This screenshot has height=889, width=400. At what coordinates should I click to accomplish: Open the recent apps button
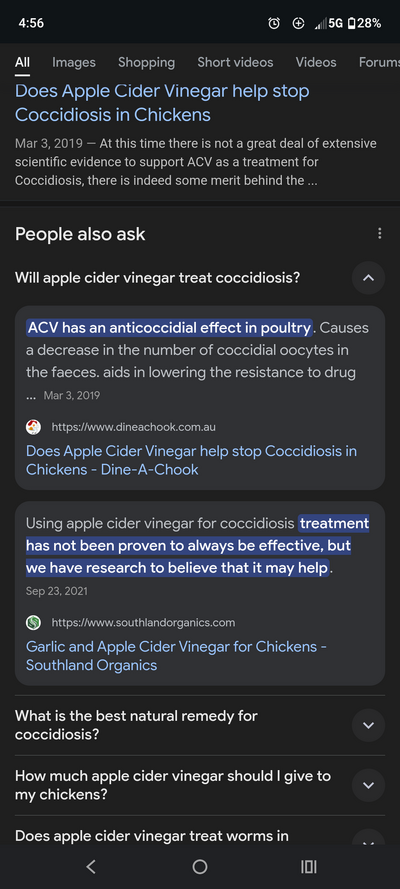[x=309, y=866]
